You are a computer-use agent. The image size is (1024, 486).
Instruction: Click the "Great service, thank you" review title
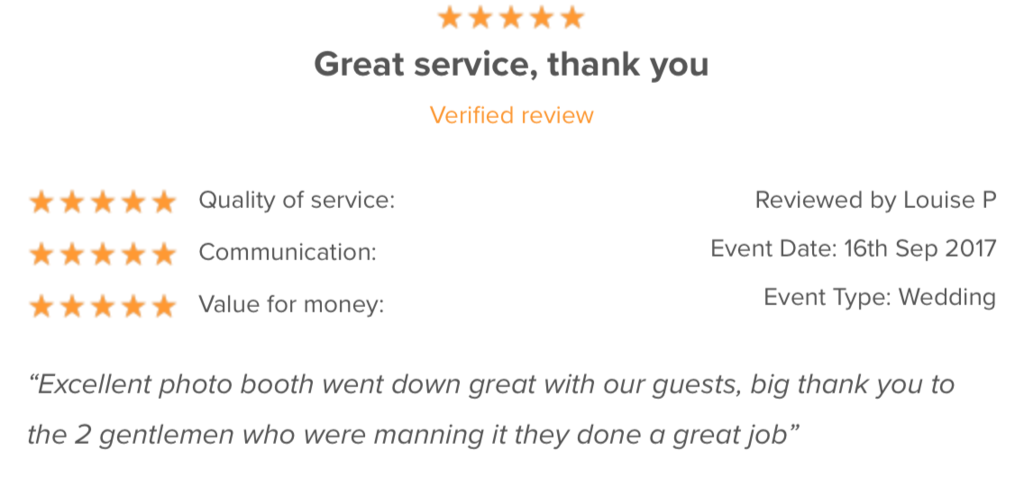click(512, 65)
